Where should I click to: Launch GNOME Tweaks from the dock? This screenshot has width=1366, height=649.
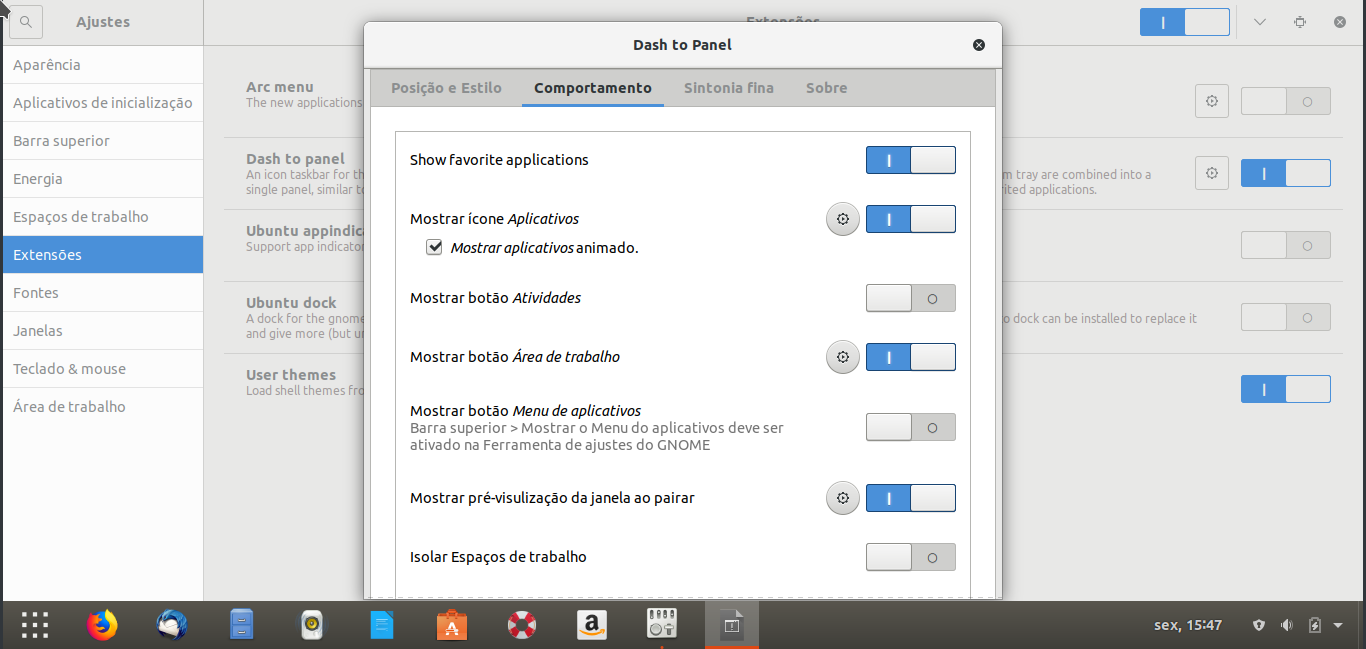[x=661, y=624]
